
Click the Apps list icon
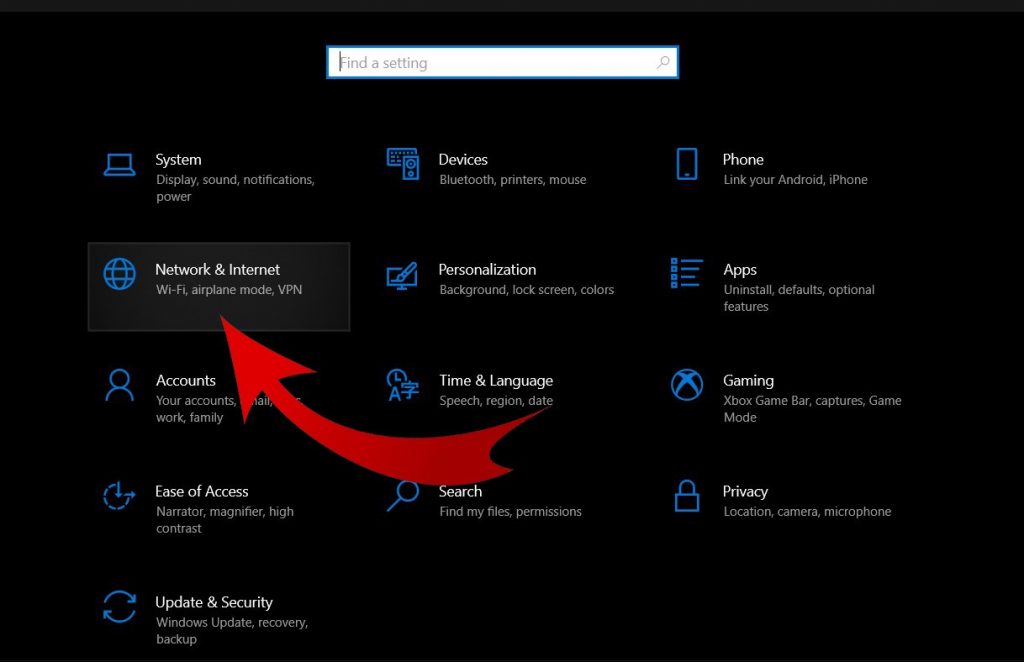[686, 273]
